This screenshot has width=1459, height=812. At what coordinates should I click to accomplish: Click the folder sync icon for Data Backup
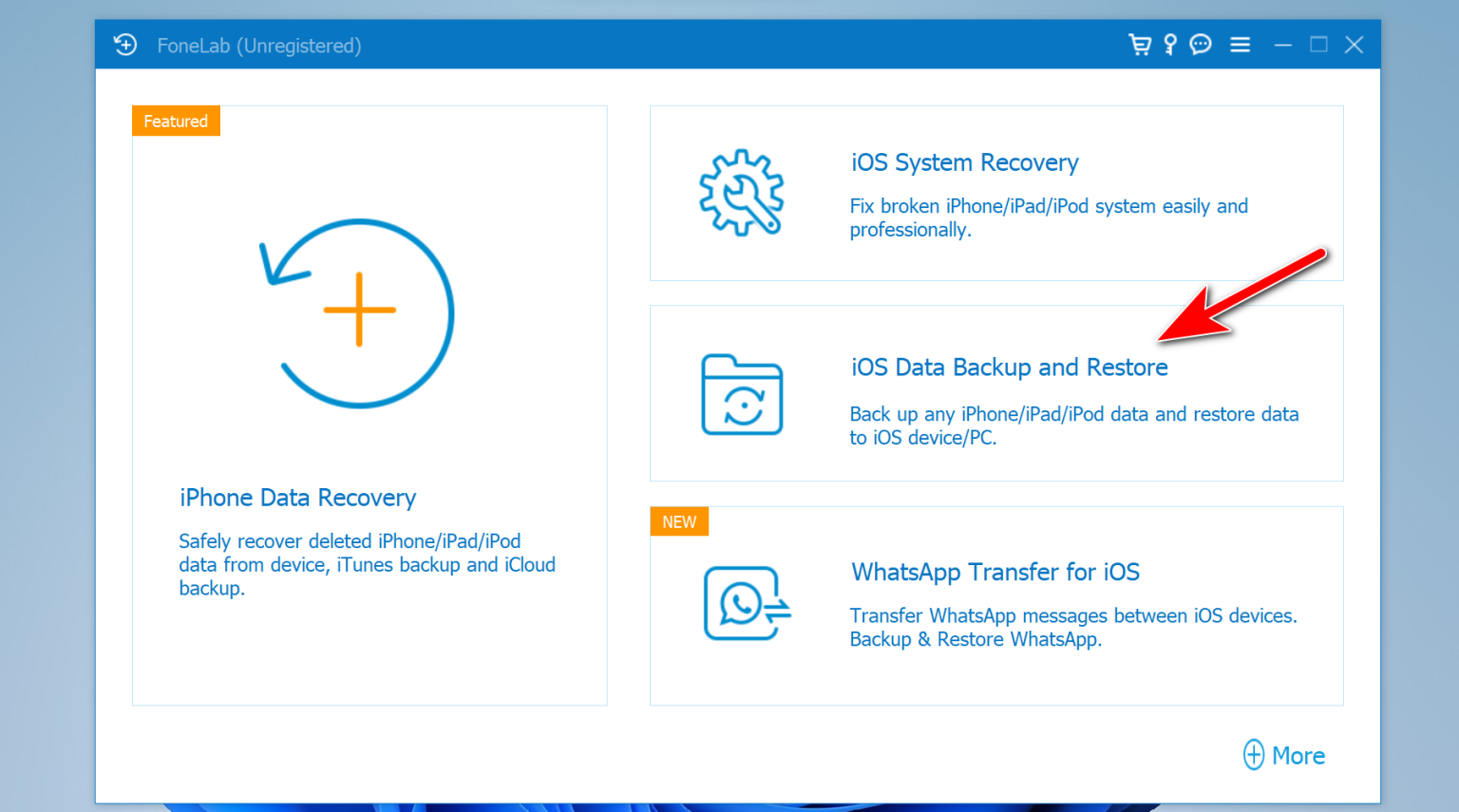(741, 395)
